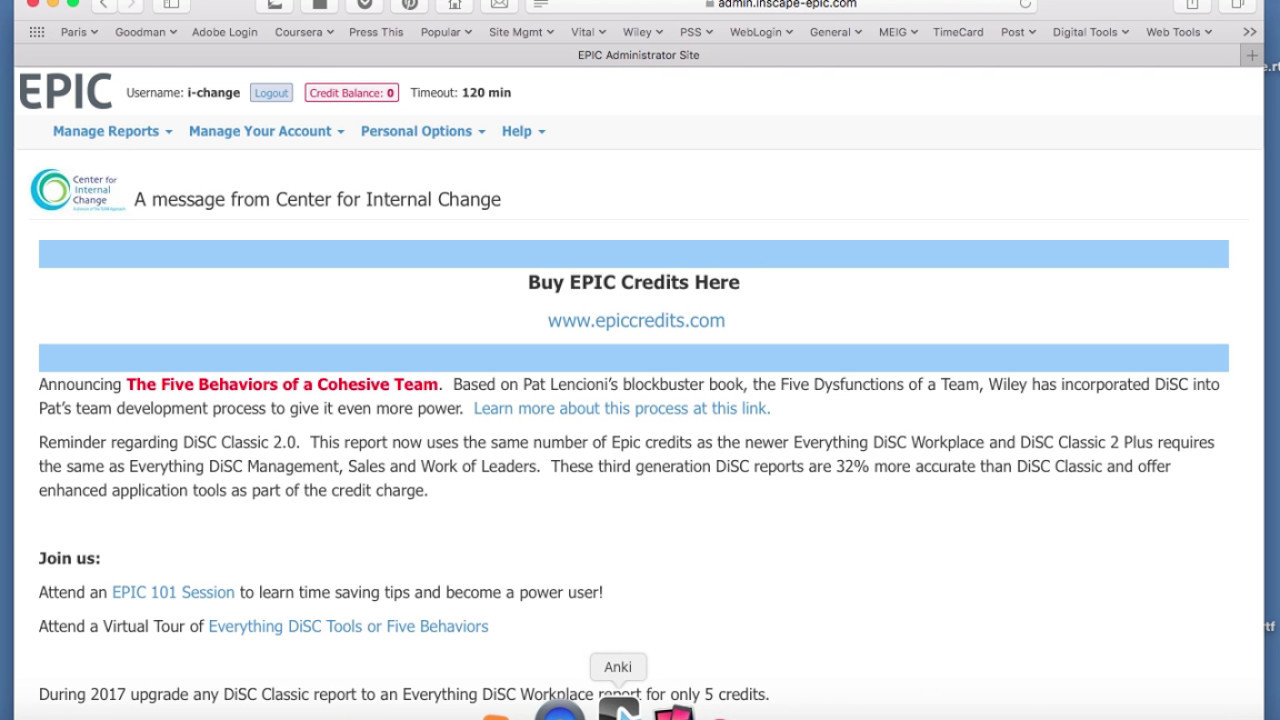Open the Press This bookmark
The width and height of the screenshot is (1280, 720).
[376, 32]
